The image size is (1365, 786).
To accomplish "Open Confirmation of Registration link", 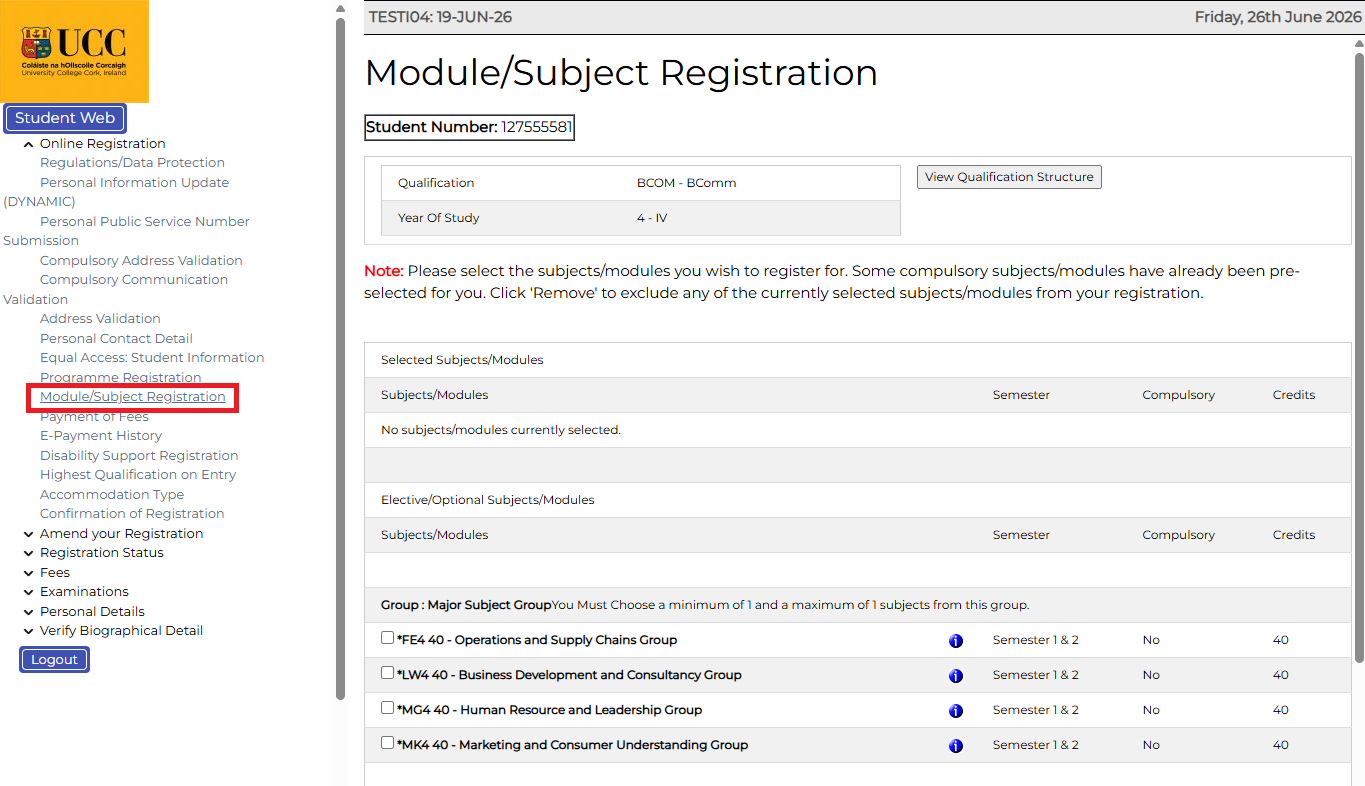I will [x=132, y=514].
